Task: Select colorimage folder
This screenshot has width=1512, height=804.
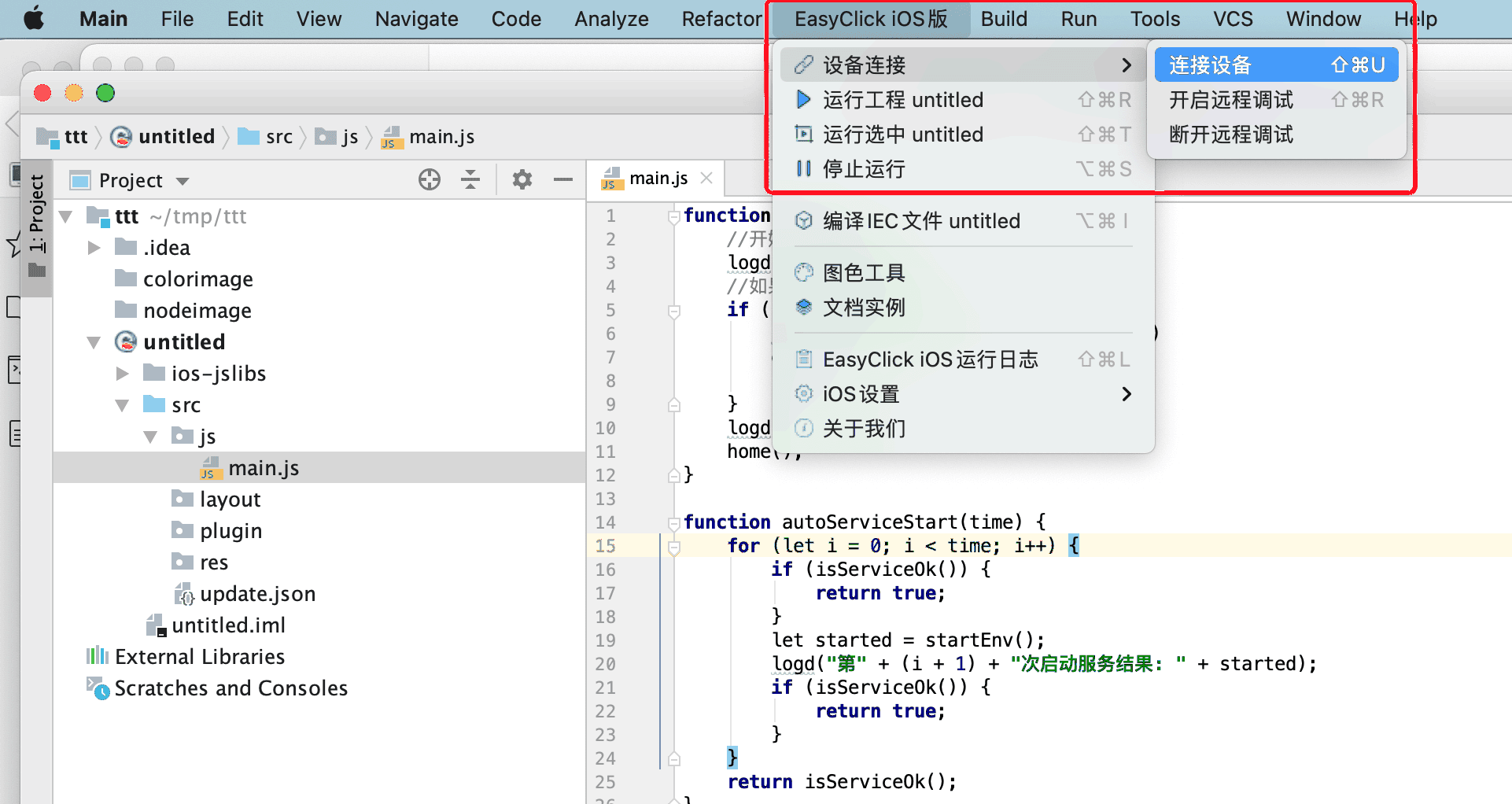Action: pos(184,279)
